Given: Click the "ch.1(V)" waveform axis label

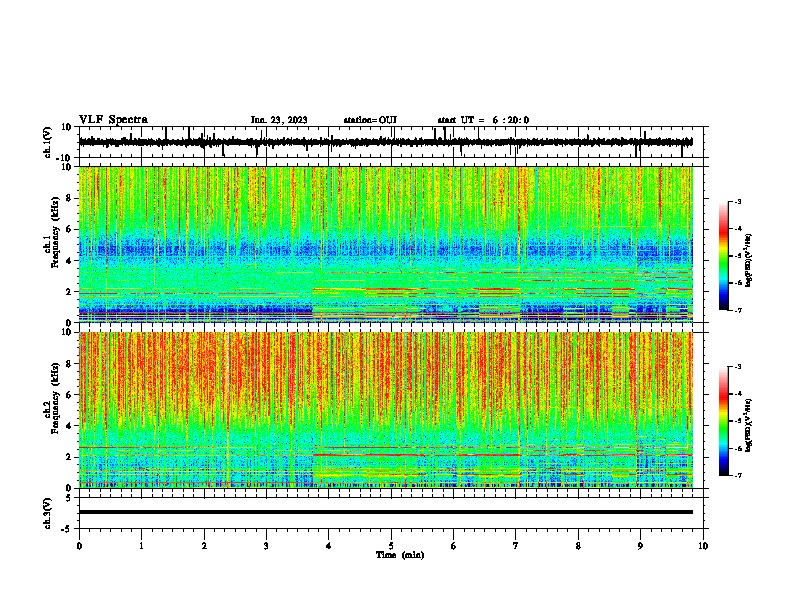Looking at the screenshot, I should [48, 142].
